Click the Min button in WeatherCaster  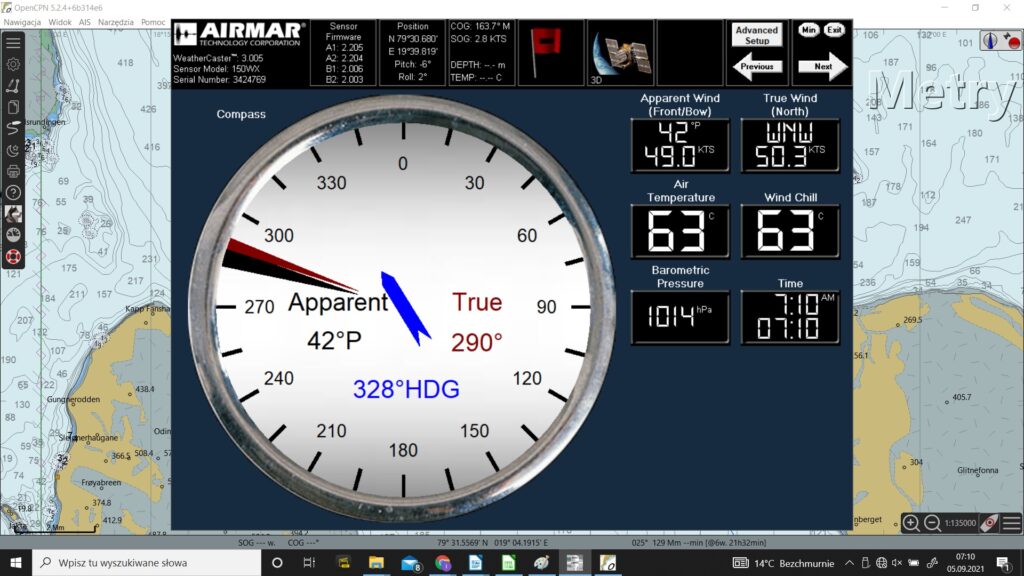(x=808, y=30)
